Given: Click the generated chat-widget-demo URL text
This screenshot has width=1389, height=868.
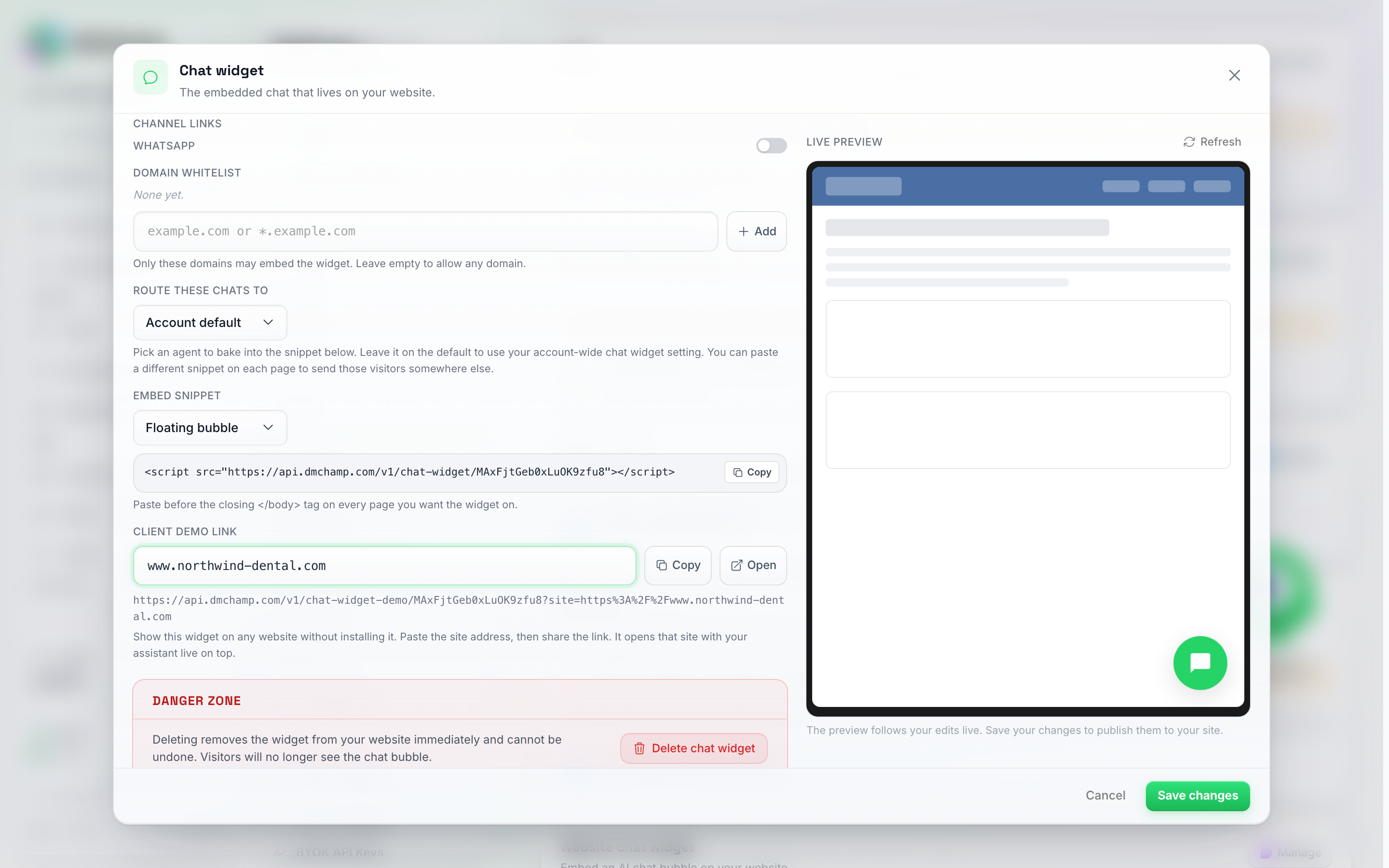Looking at the screenshot, I should [459, 608].
